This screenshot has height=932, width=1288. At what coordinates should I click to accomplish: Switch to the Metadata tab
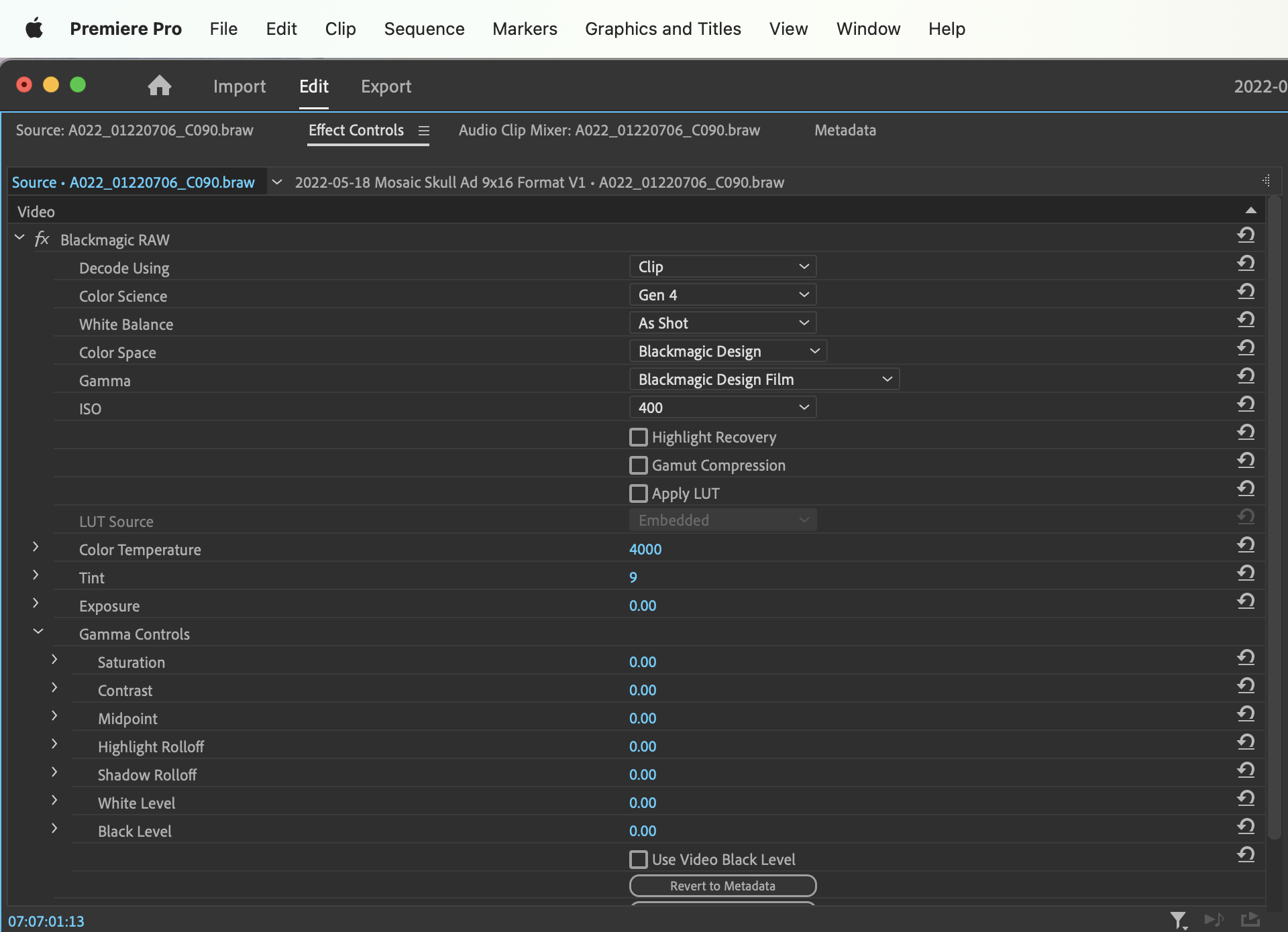tap(845, 131)
